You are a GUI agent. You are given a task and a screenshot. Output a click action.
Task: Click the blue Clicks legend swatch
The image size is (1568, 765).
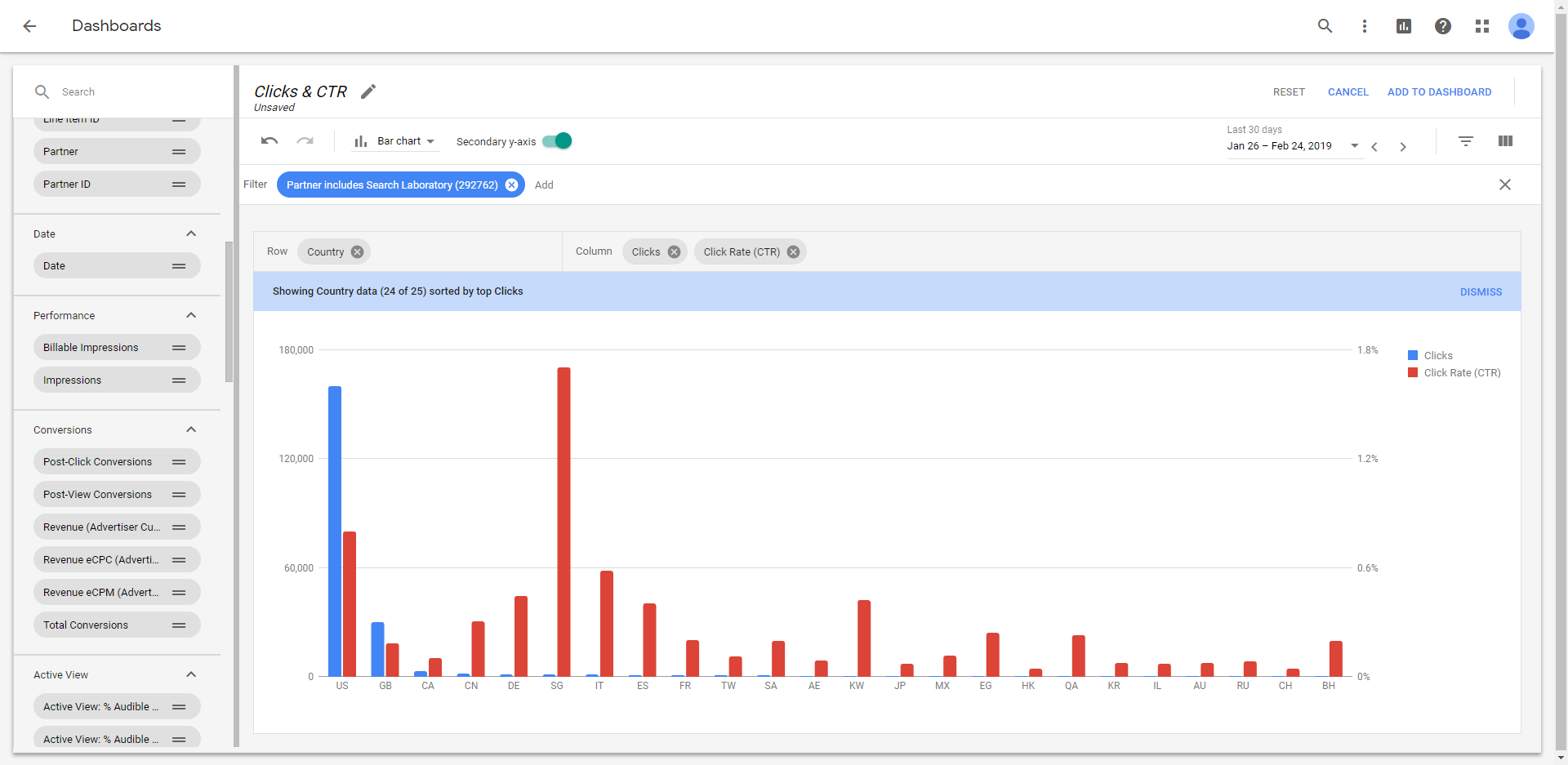click(1413, 356)
